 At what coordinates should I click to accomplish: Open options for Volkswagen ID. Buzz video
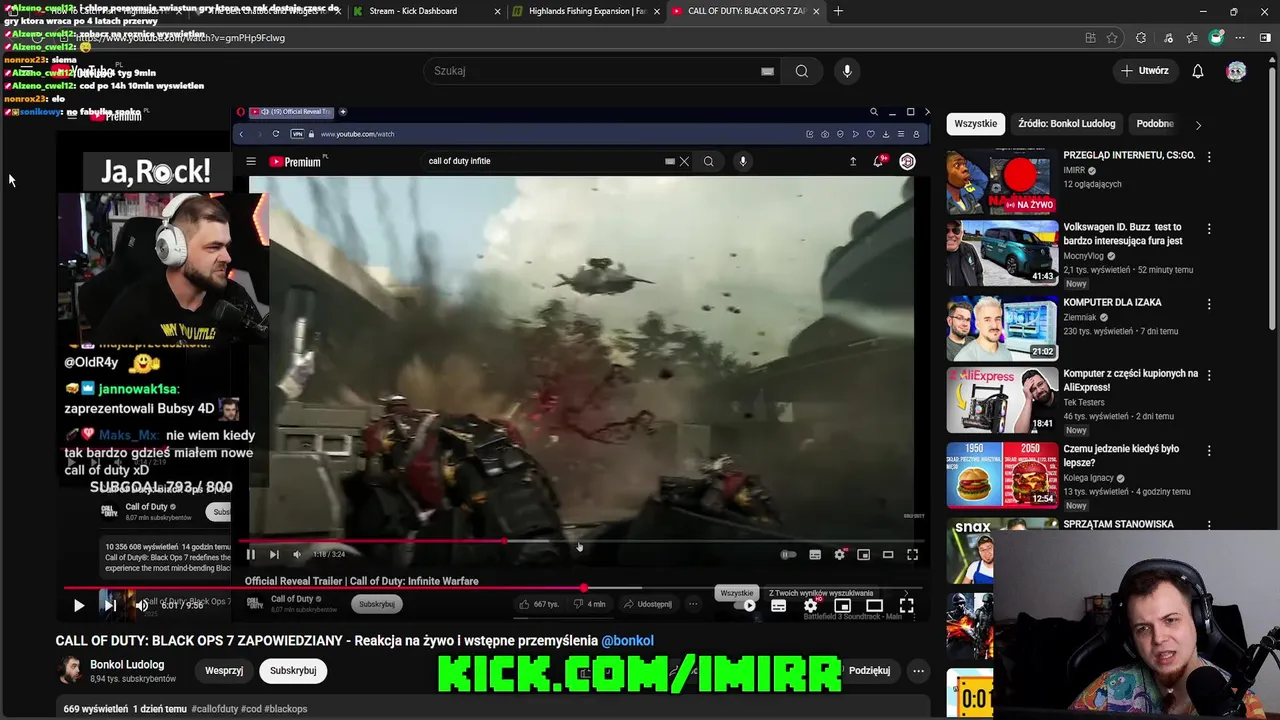[1209, 229]
